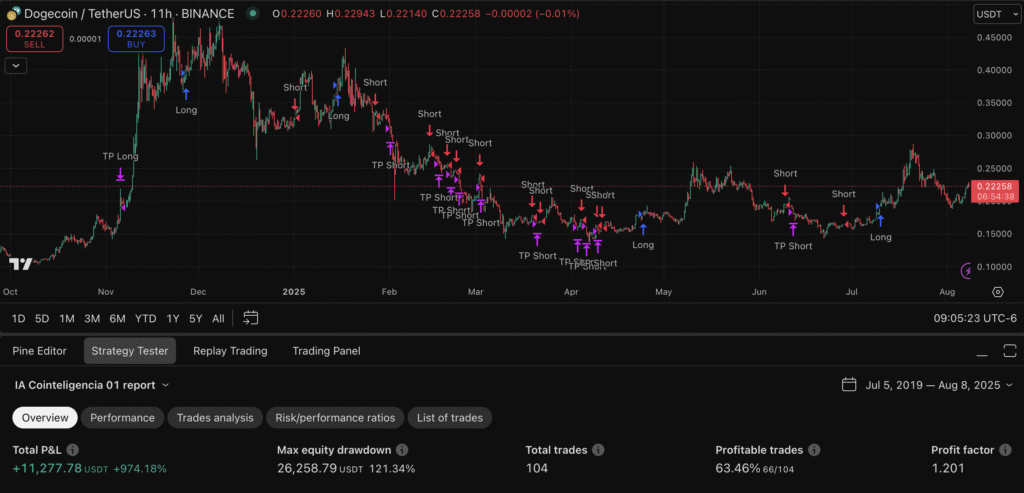
Task: Click the current price label 0.22258
Action: 993,186
